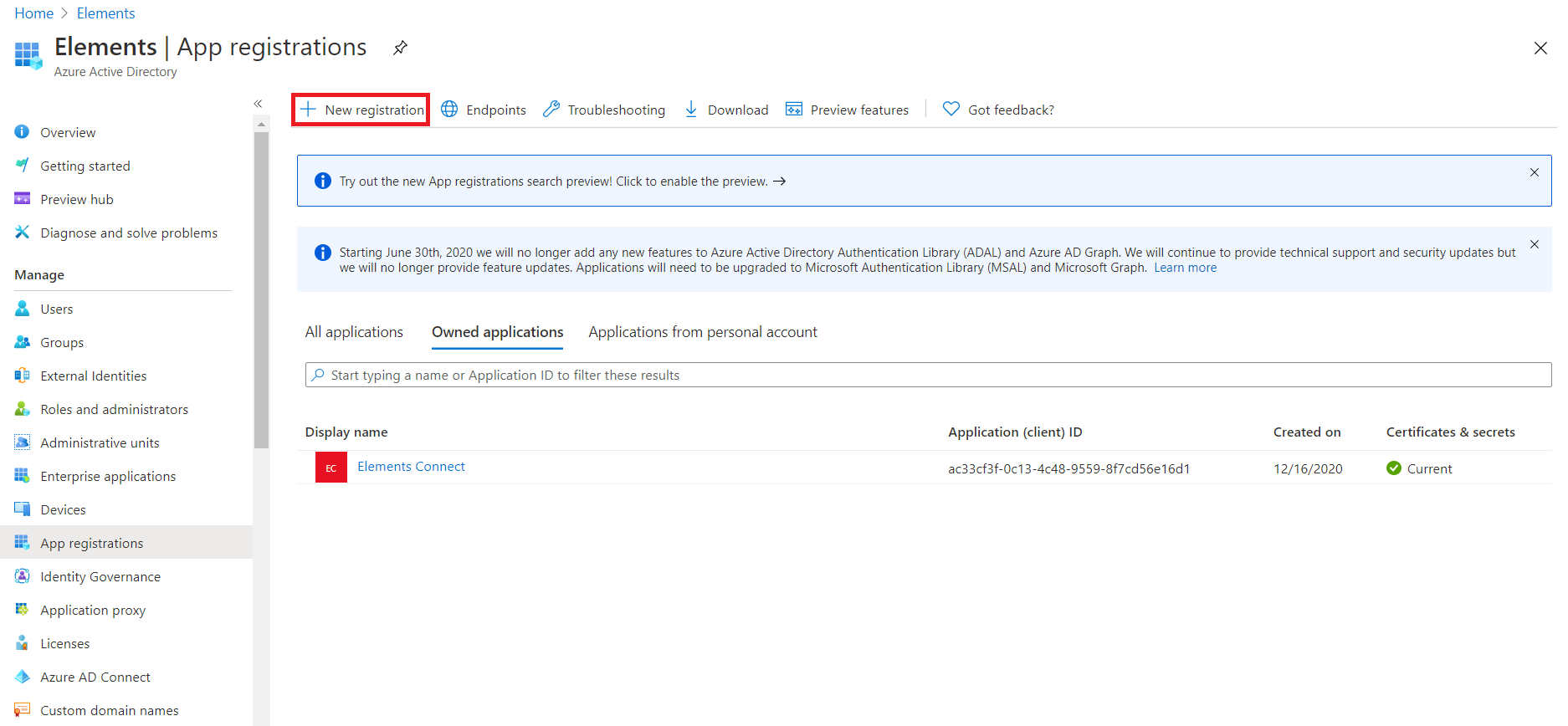
Task: Follow the Learn more link
Action: pyautogui.click(x=1185, y=268)
